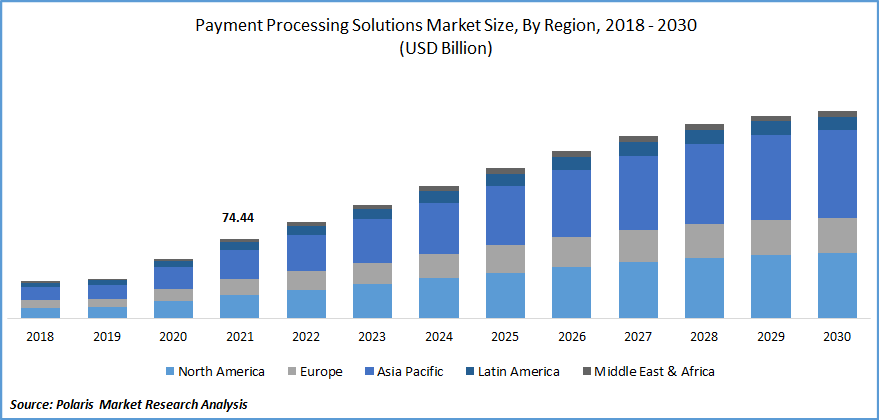879x420 pixels.
Task: Click the 2030 axis label
Action: pyautogui.click(x=838, y=337)
